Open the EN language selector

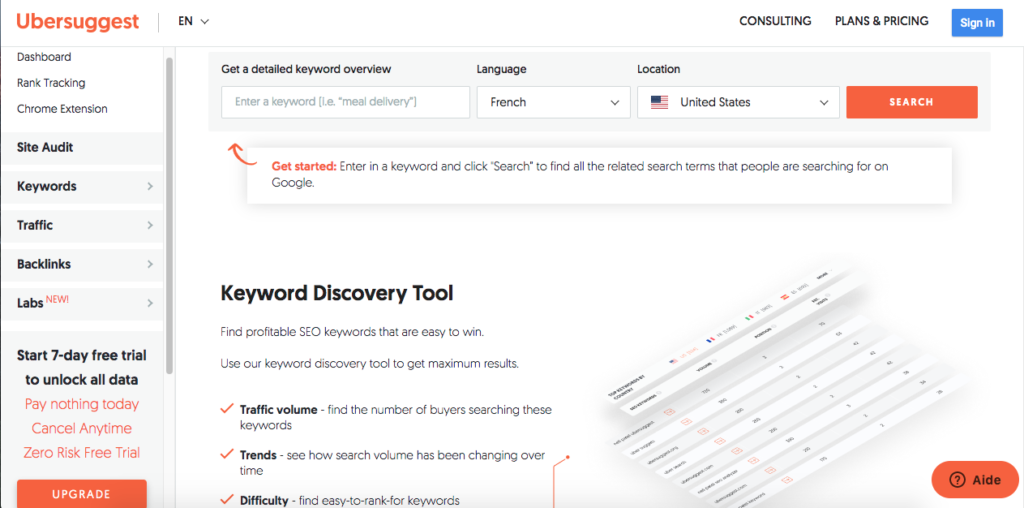[x=193, y=22]
